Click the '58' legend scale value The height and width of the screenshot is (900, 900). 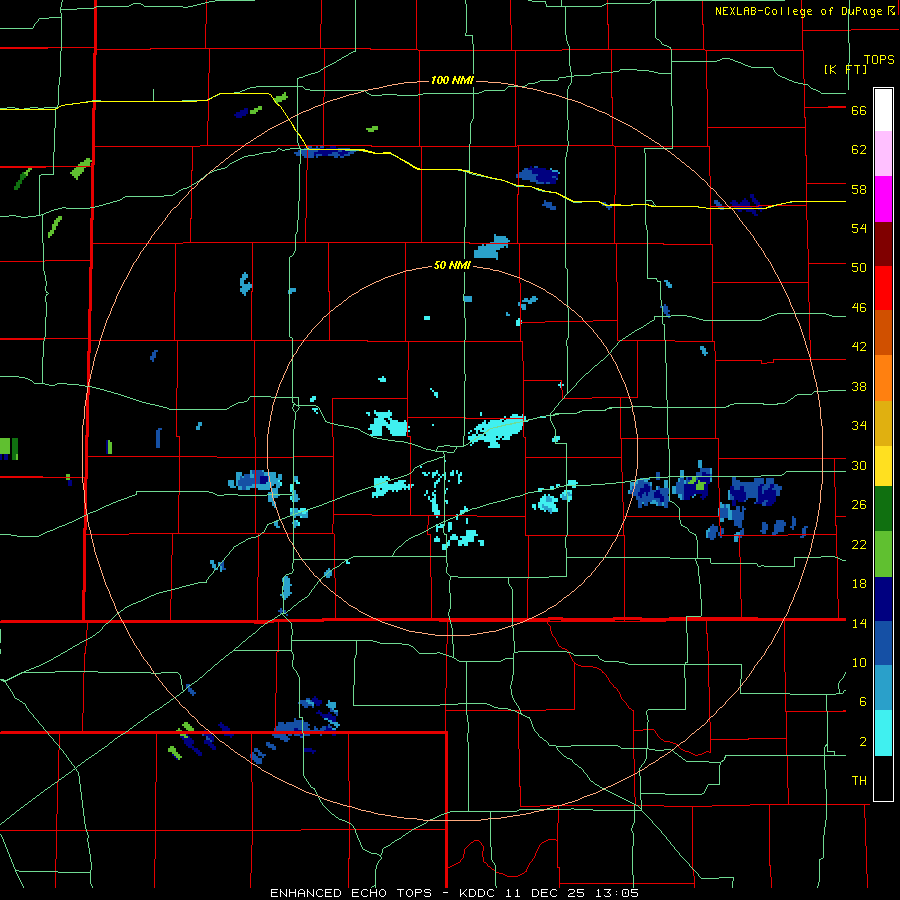tap(859, 189)
